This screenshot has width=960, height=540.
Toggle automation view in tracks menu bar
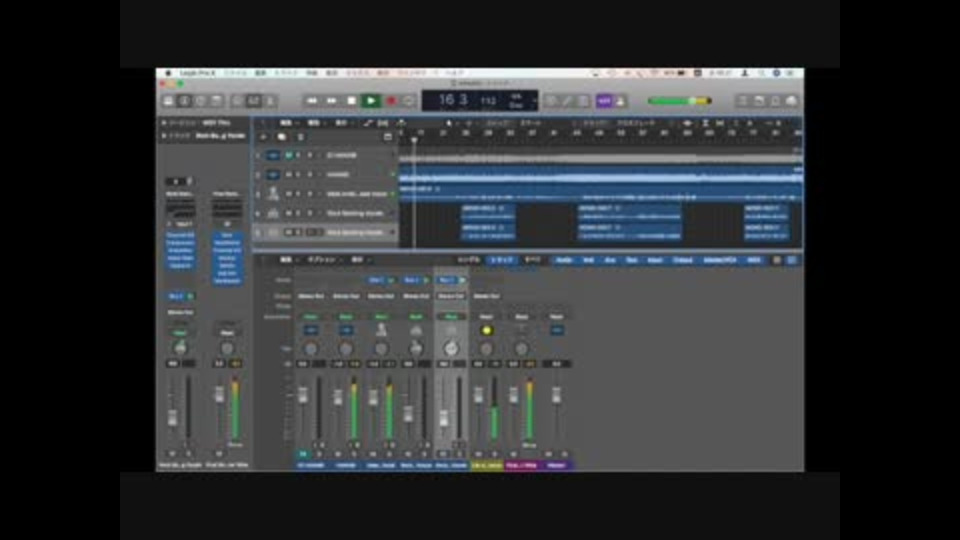(368, 123)
